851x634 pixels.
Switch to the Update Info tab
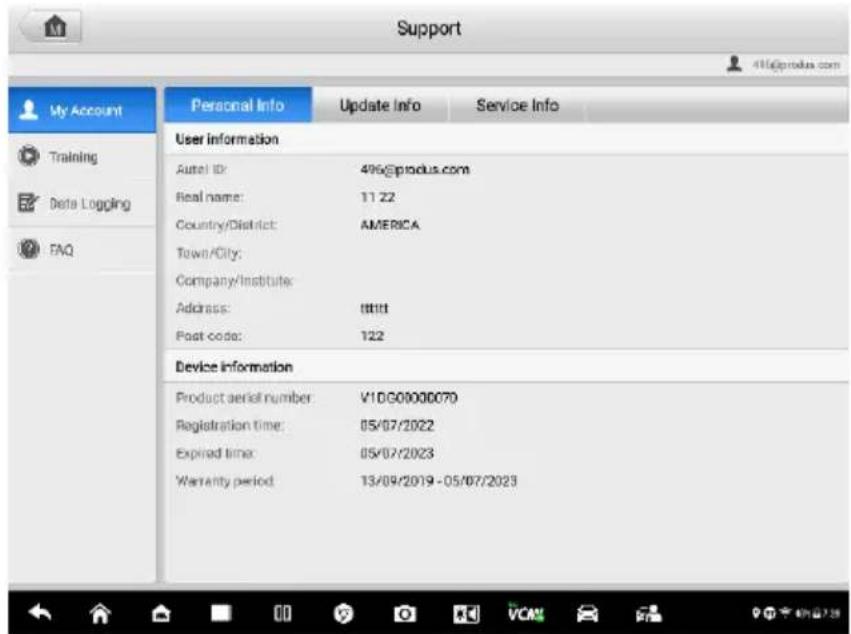[x=380, y=105]
